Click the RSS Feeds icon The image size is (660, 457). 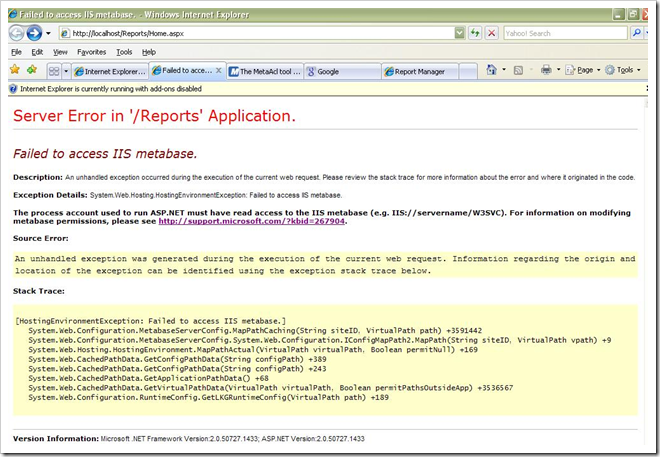(x=519, y=70)
